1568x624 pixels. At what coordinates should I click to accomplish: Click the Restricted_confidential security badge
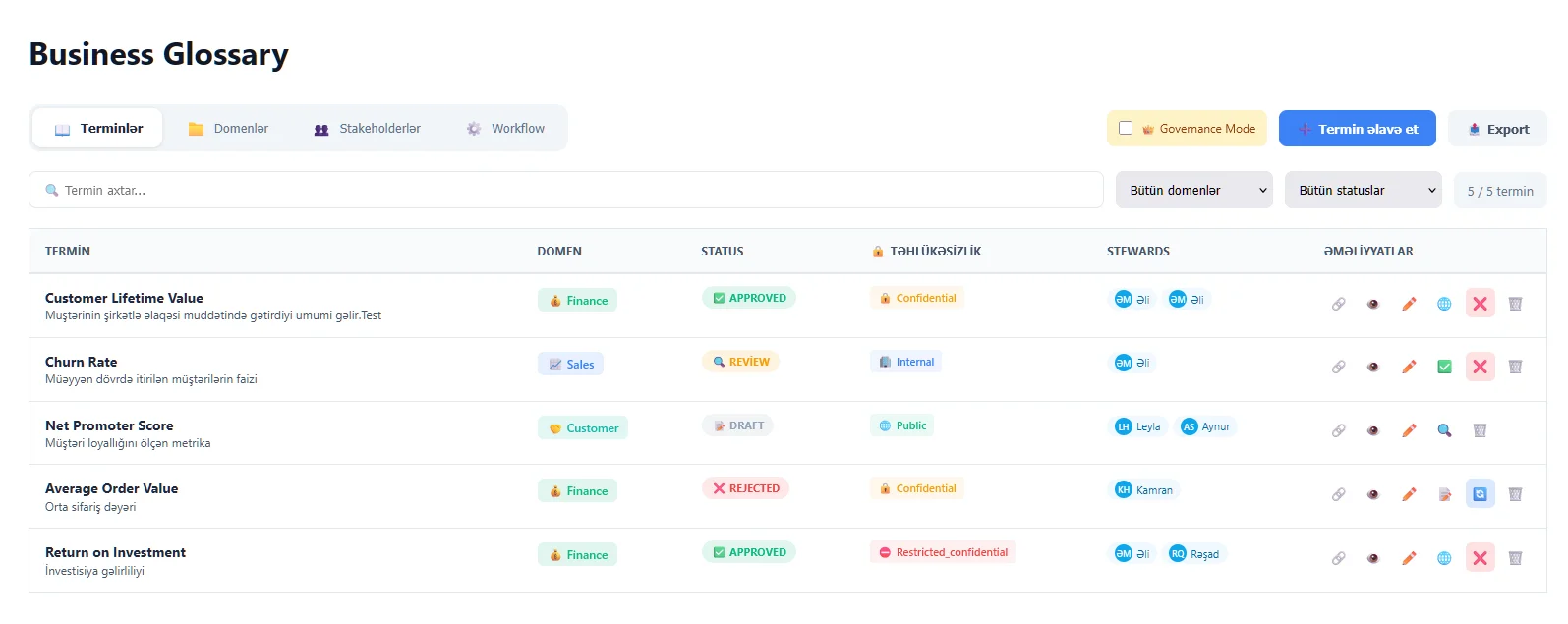[x=943, y=552]
